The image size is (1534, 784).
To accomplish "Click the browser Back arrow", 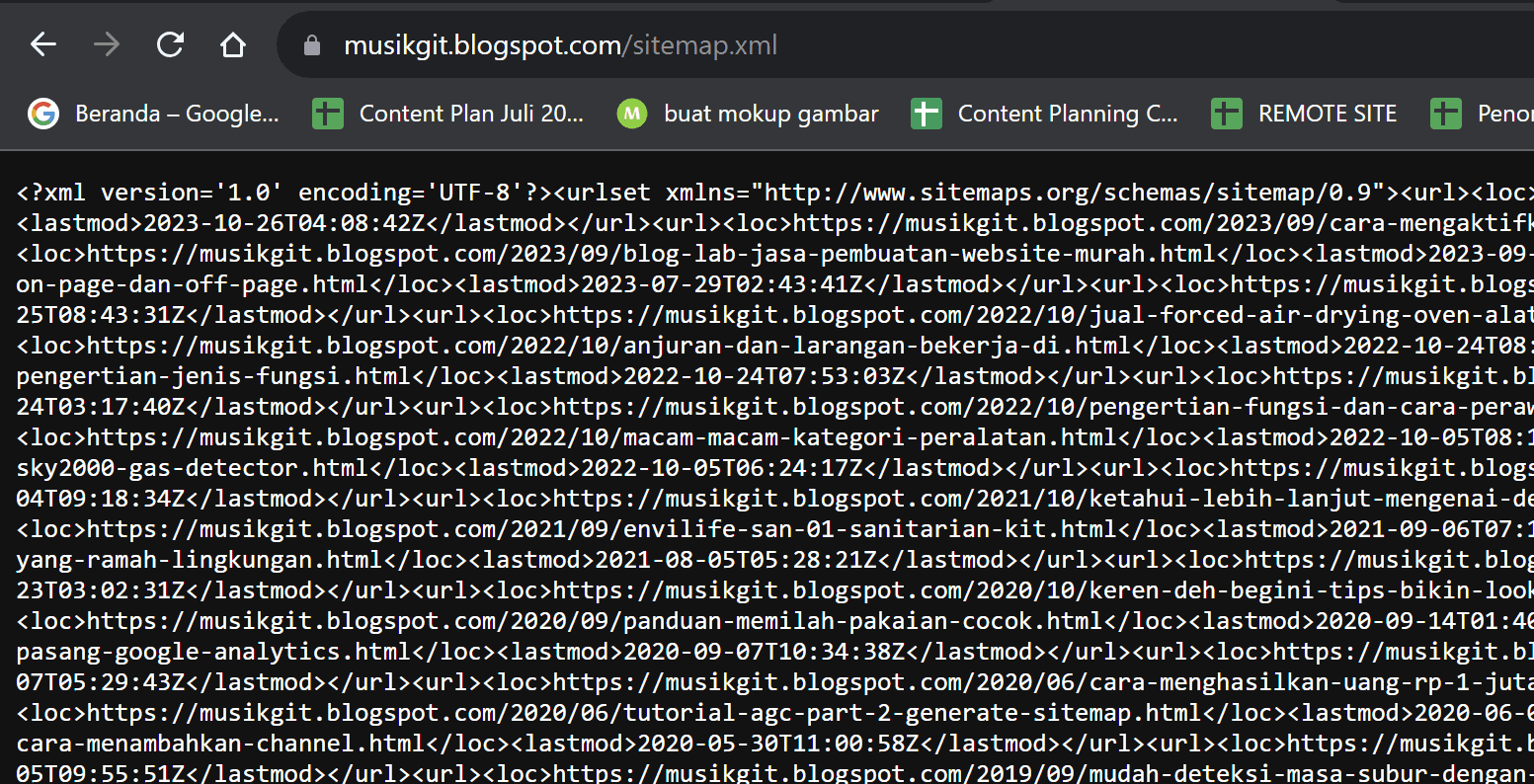I will pyautogui.click(x=42, y=44).
